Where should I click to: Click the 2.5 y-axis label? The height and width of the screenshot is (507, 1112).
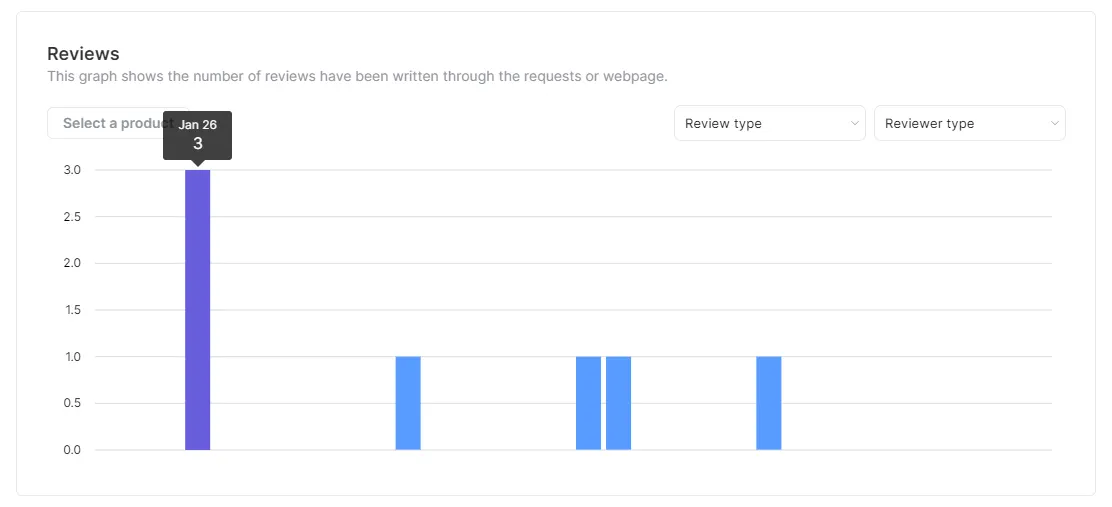tap(72, 217)
